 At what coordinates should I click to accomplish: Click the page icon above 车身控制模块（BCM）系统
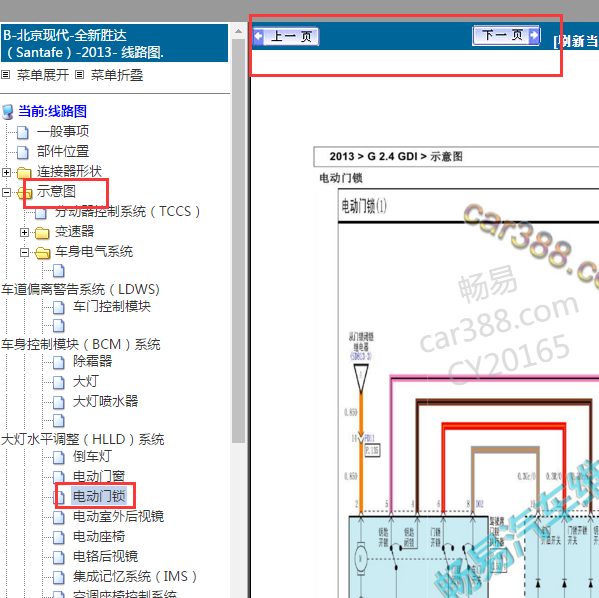click(59, 326)
